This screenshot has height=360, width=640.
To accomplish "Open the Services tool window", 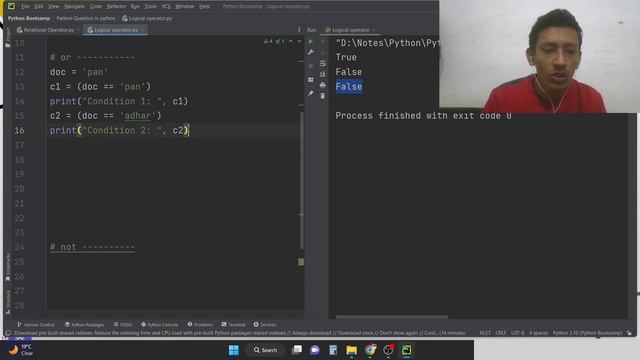I will pos(265,324).
